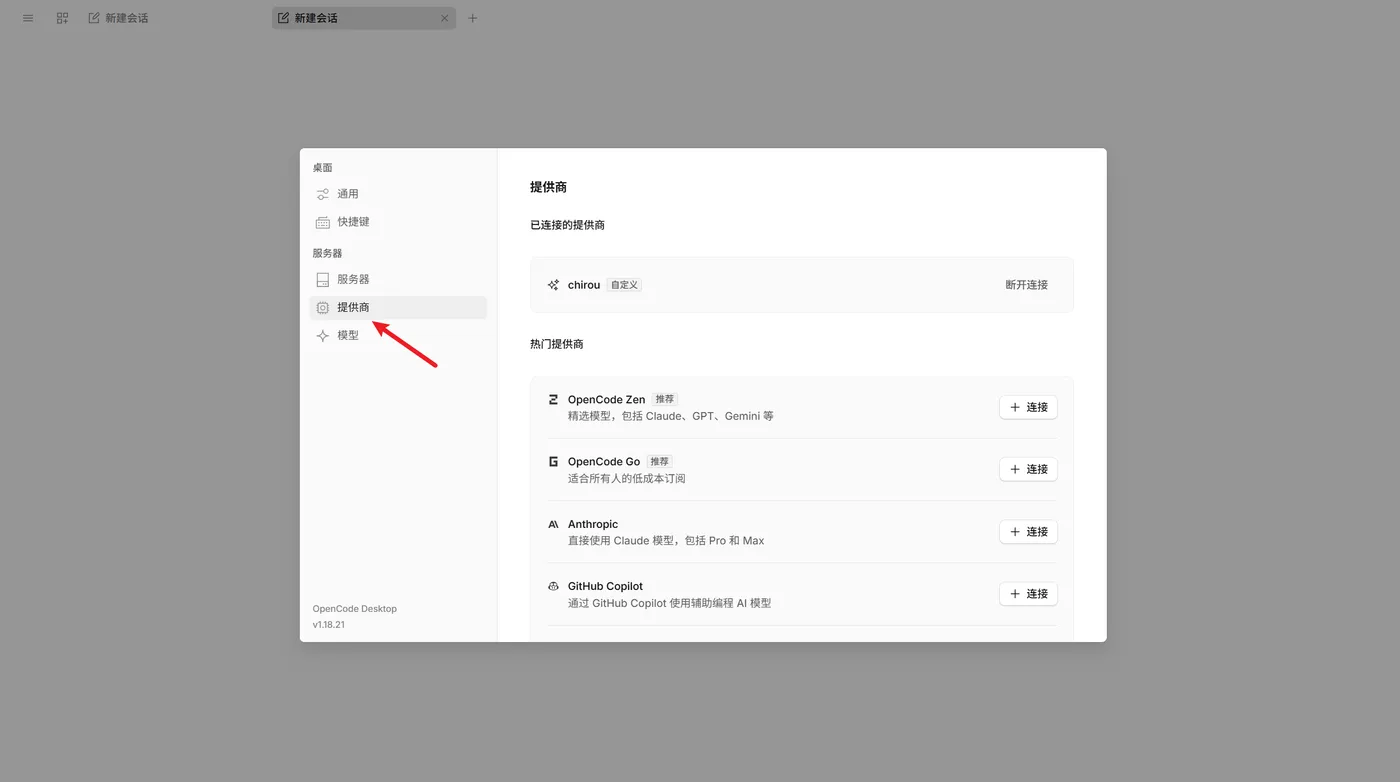Click the 桌面 section header in the sidebar
This screenshot has width=1400, height=782.
click(x=322, y=168)
